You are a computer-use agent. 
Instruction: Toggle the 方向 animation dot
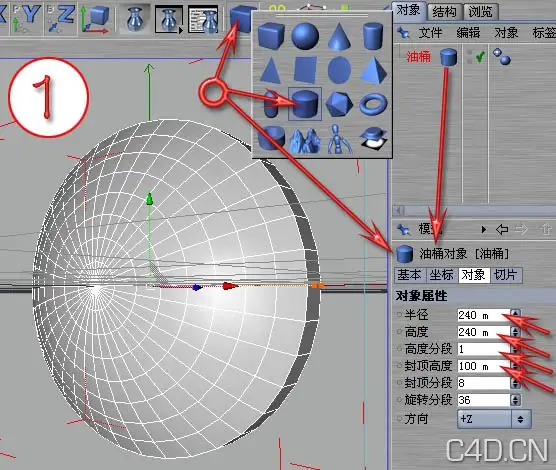point(399,418)
